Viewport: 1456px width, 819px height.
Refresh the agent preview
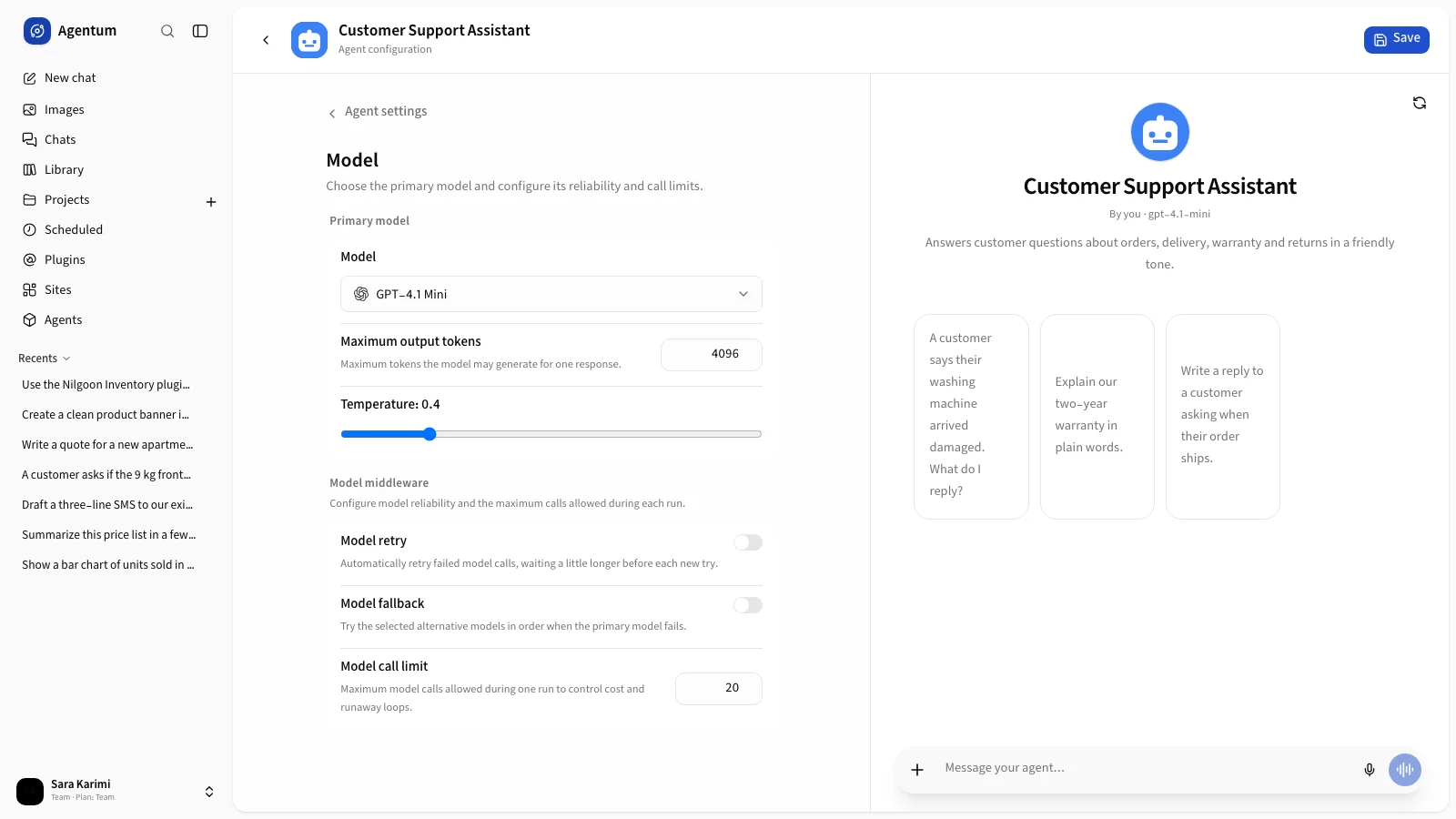1420,103
